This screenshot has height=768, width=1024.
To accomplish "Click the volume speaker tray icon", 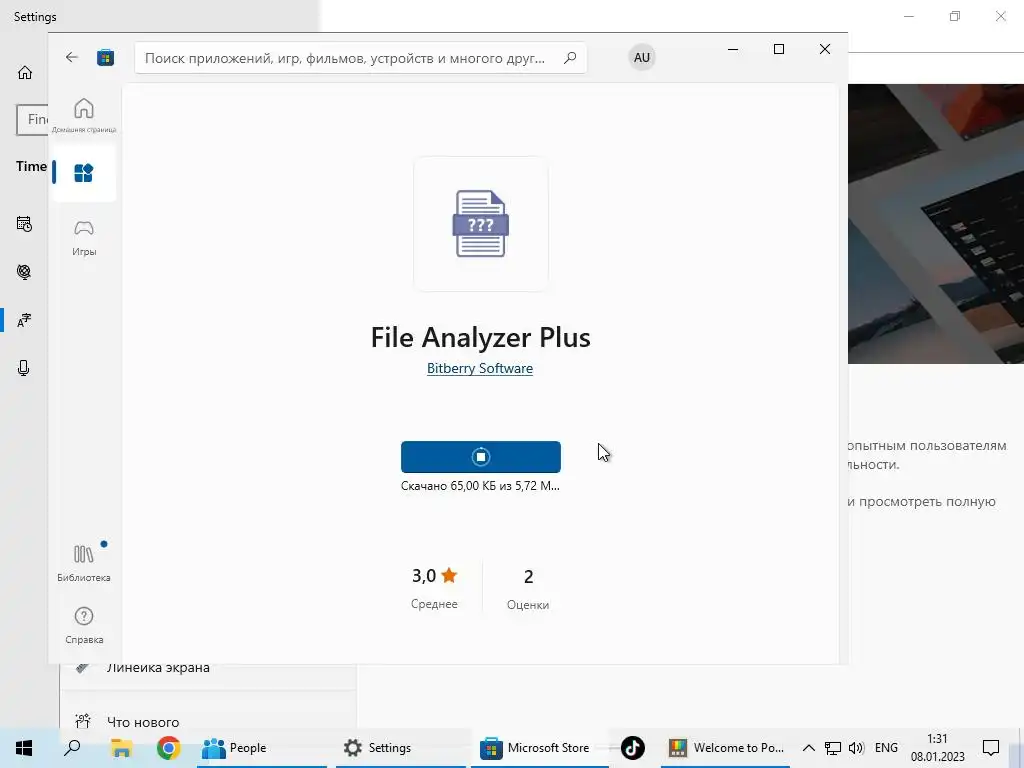I will [856, 748].
